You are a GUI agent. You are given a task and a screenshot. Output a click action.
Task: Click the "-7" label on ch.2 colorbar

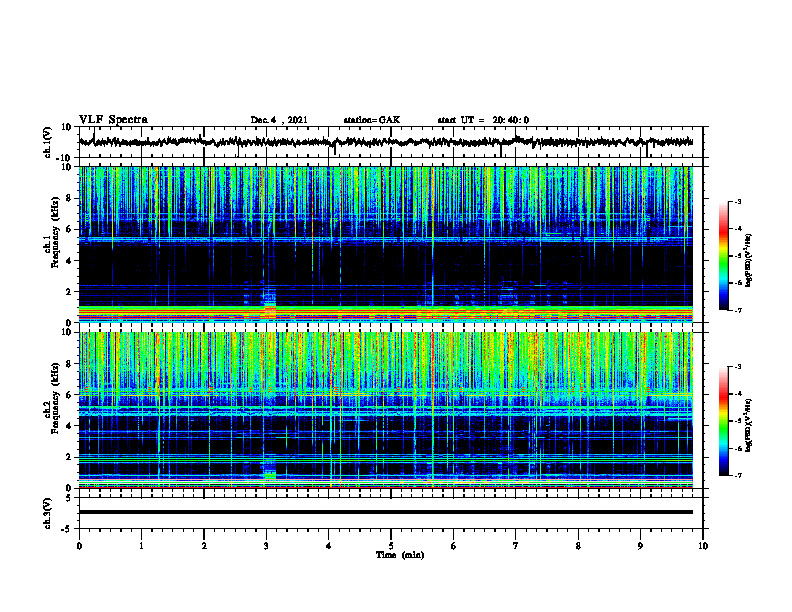(737, 475)
